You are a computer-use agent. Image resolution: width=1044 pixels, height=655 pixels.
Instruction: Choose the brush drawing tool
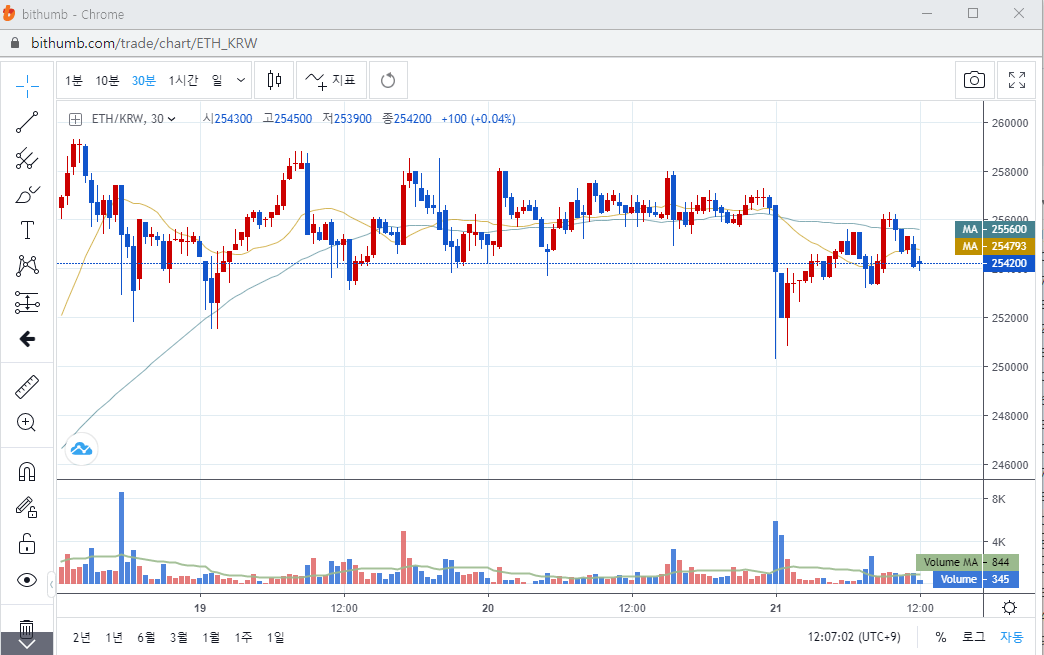click(x=27, y=194)
